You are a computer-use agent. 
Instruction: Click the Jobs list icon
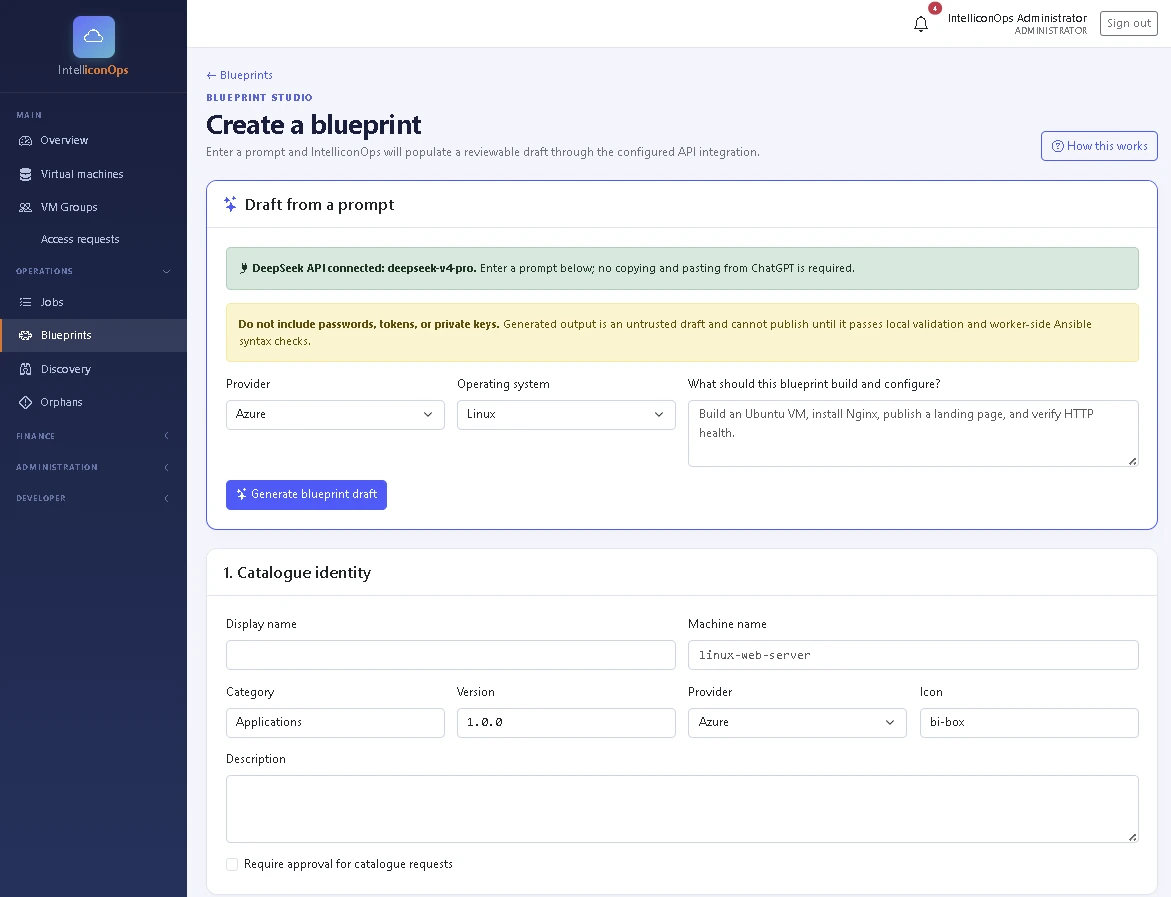[x=25, y=302]
